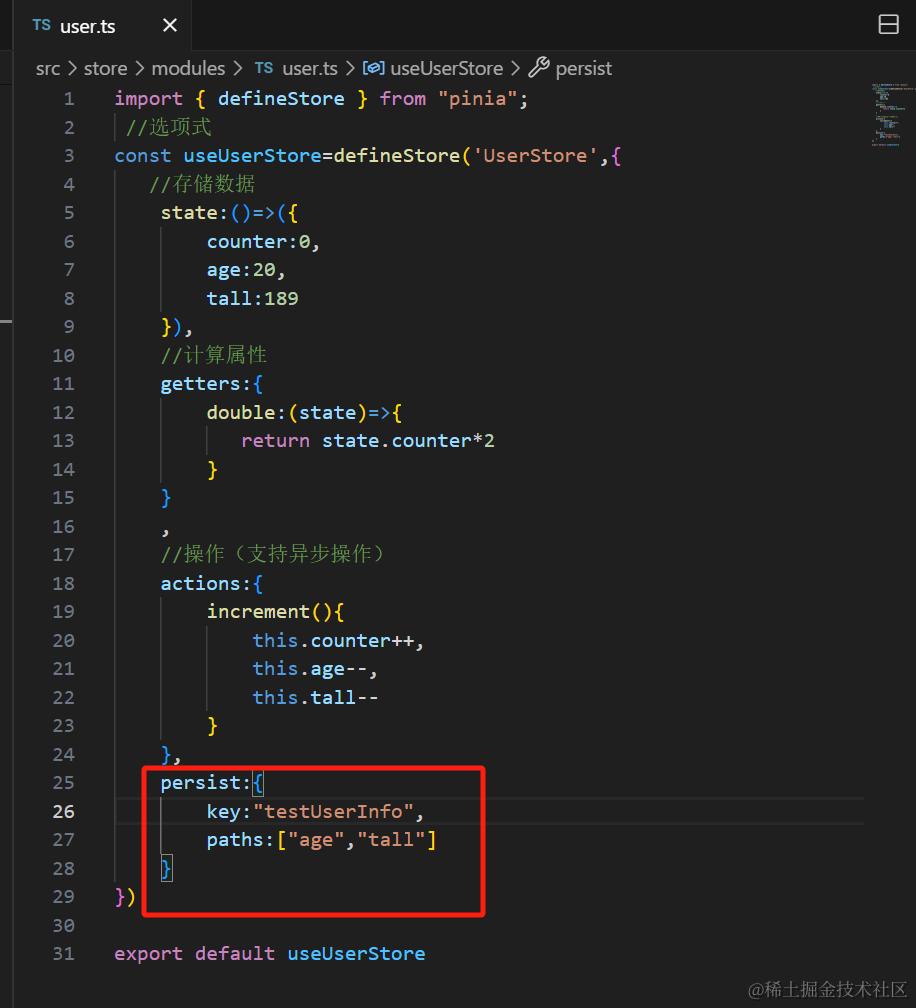Screen dimensions: 916x1008
Task: Click the return keyword on line 13
Action: point(275,440)
